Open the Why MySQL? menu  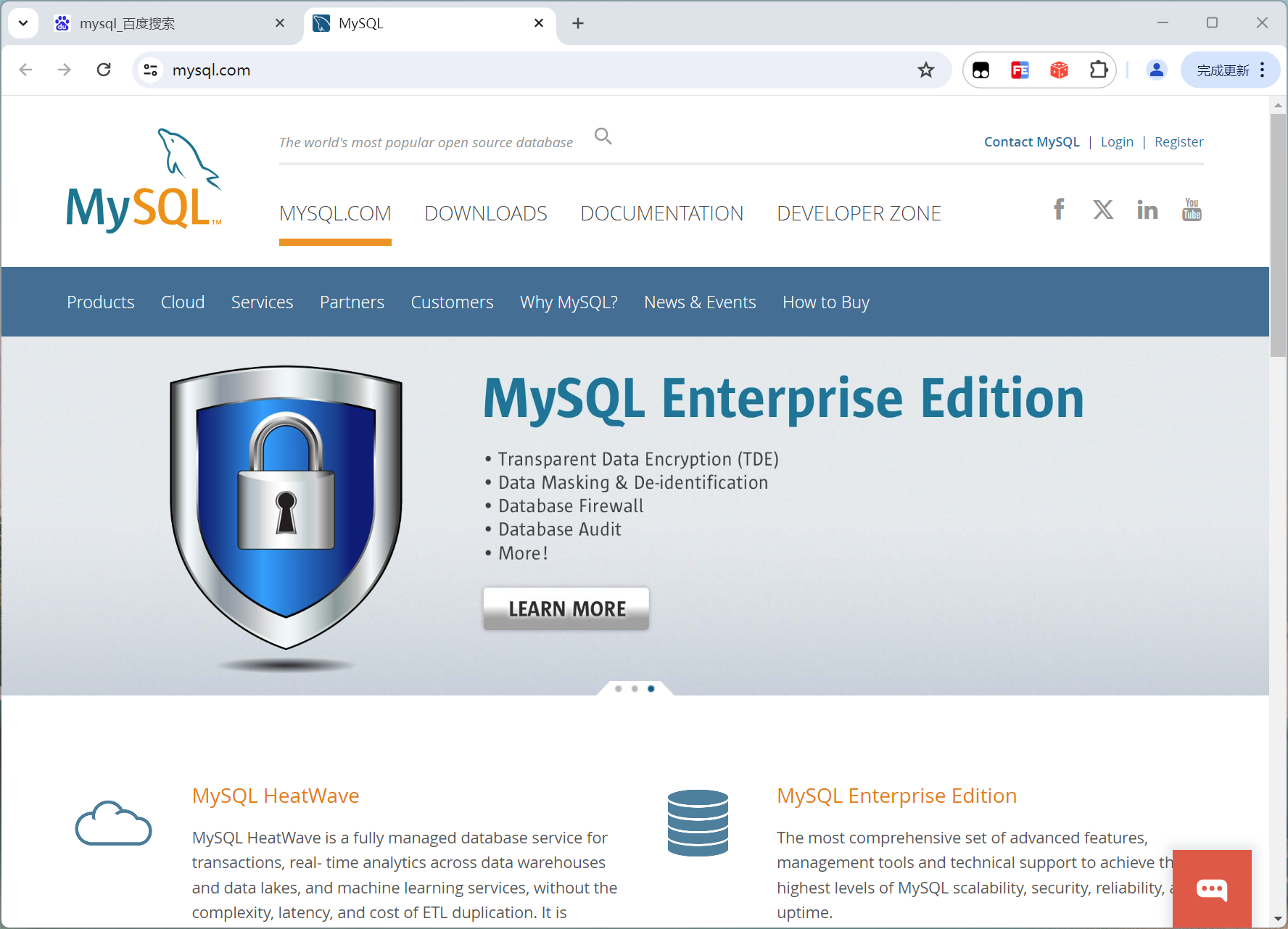[569, 302]
